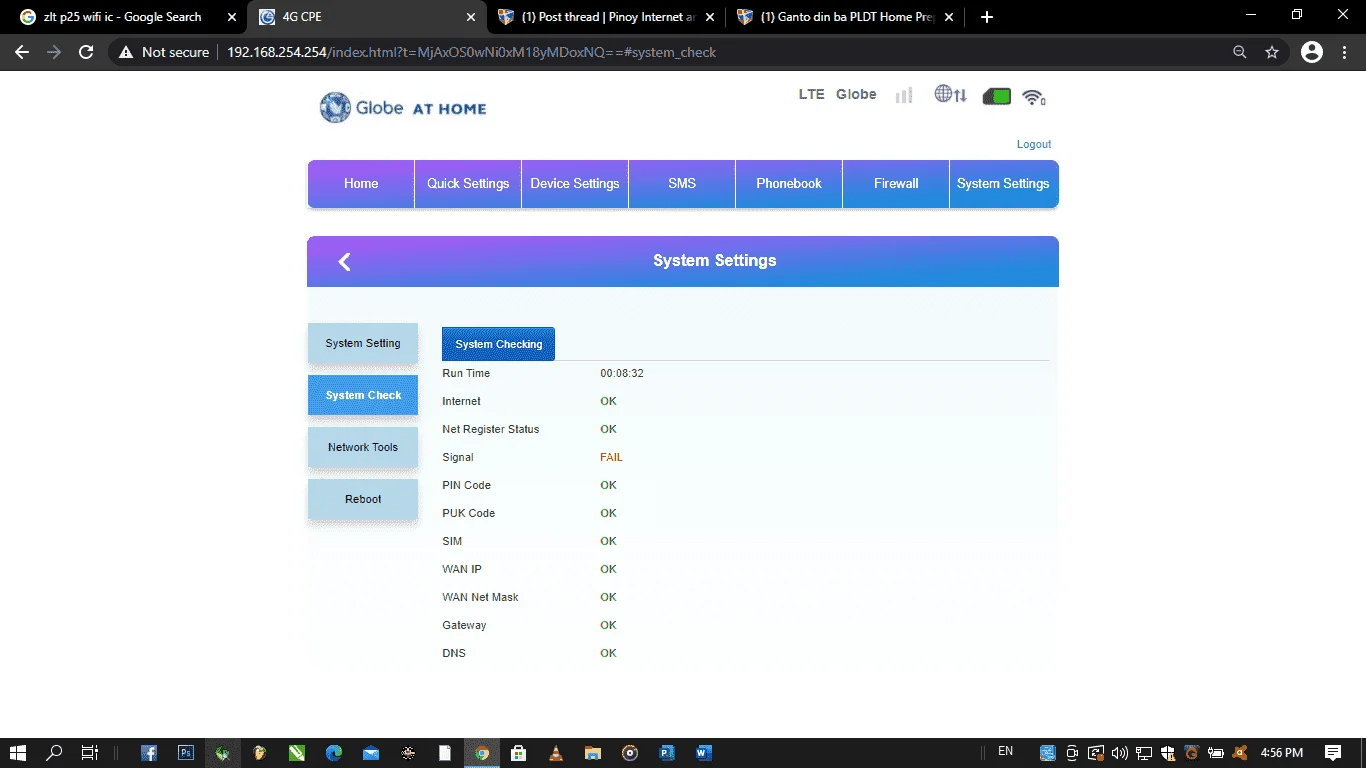Screen dimensions: 1366x768
Task: Open the Phonebook menu tab
Action: point(789,184)
